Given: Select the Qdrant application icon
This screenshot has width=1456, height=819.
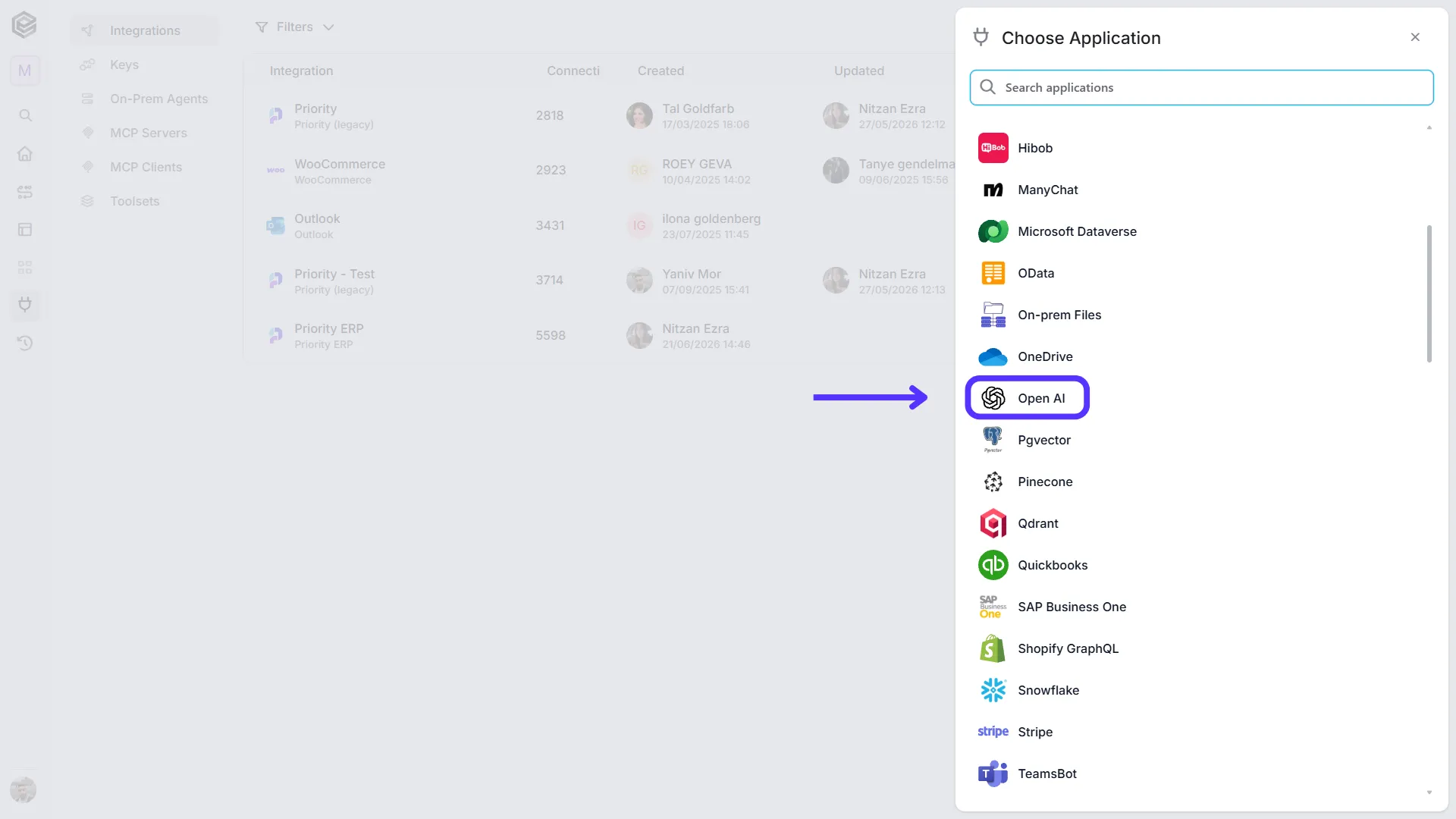Looking at the screenshot, I should (993, 523).
